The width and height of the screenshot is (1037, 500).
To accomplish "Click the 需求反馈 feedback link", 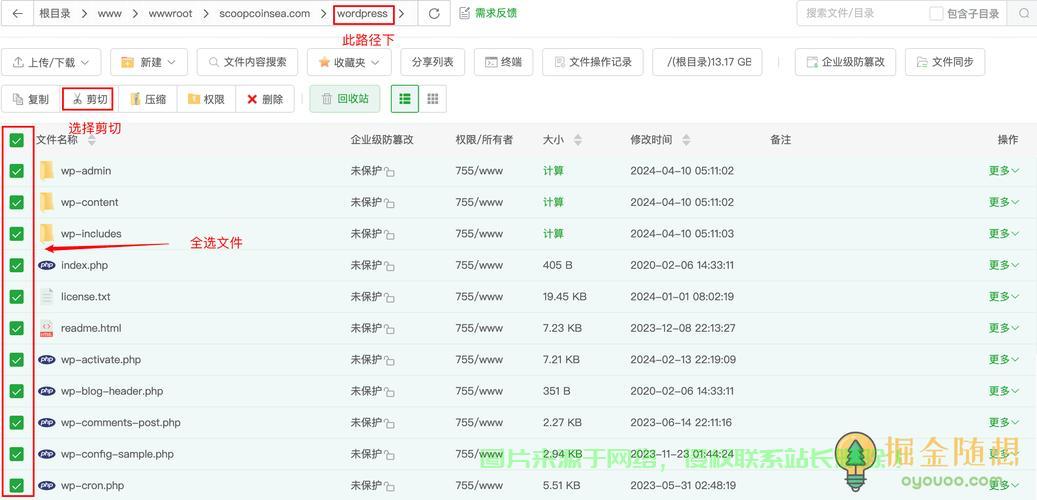I will 488,13.
